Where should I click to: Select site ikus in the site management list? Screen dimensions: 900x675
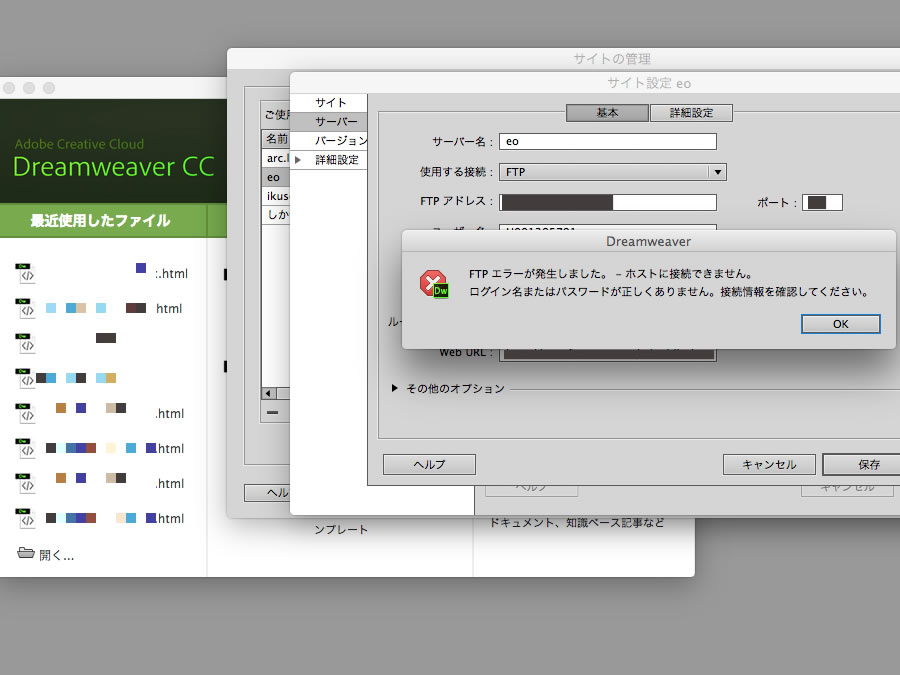276,196
